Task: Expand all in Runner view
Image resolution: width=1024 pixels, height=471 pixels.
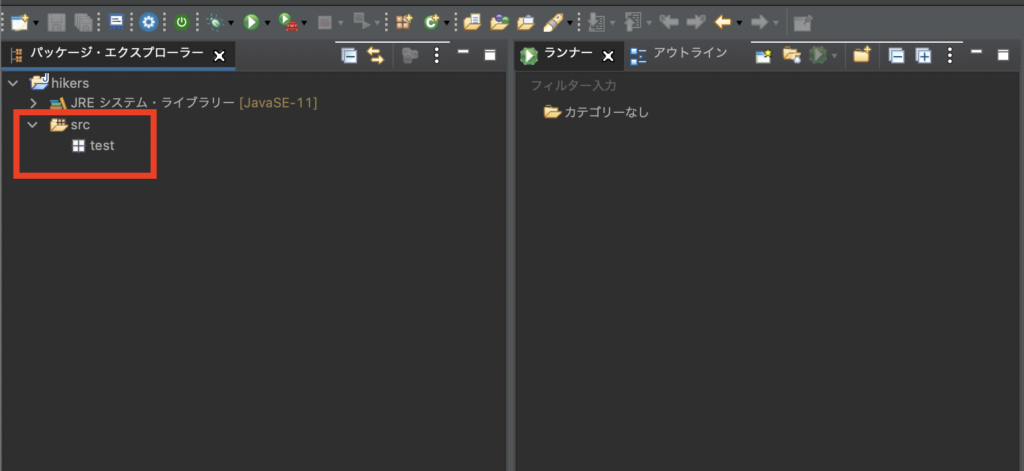Action: tap(923, 56)
